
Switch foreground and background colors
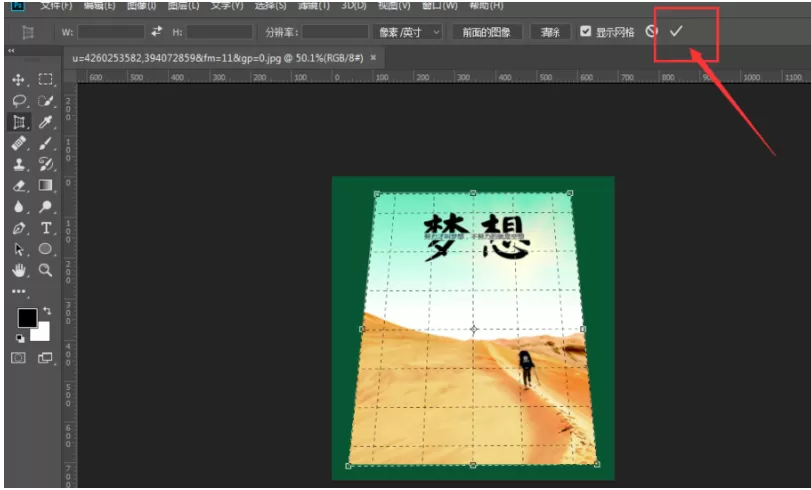click(x=47, y=310)
